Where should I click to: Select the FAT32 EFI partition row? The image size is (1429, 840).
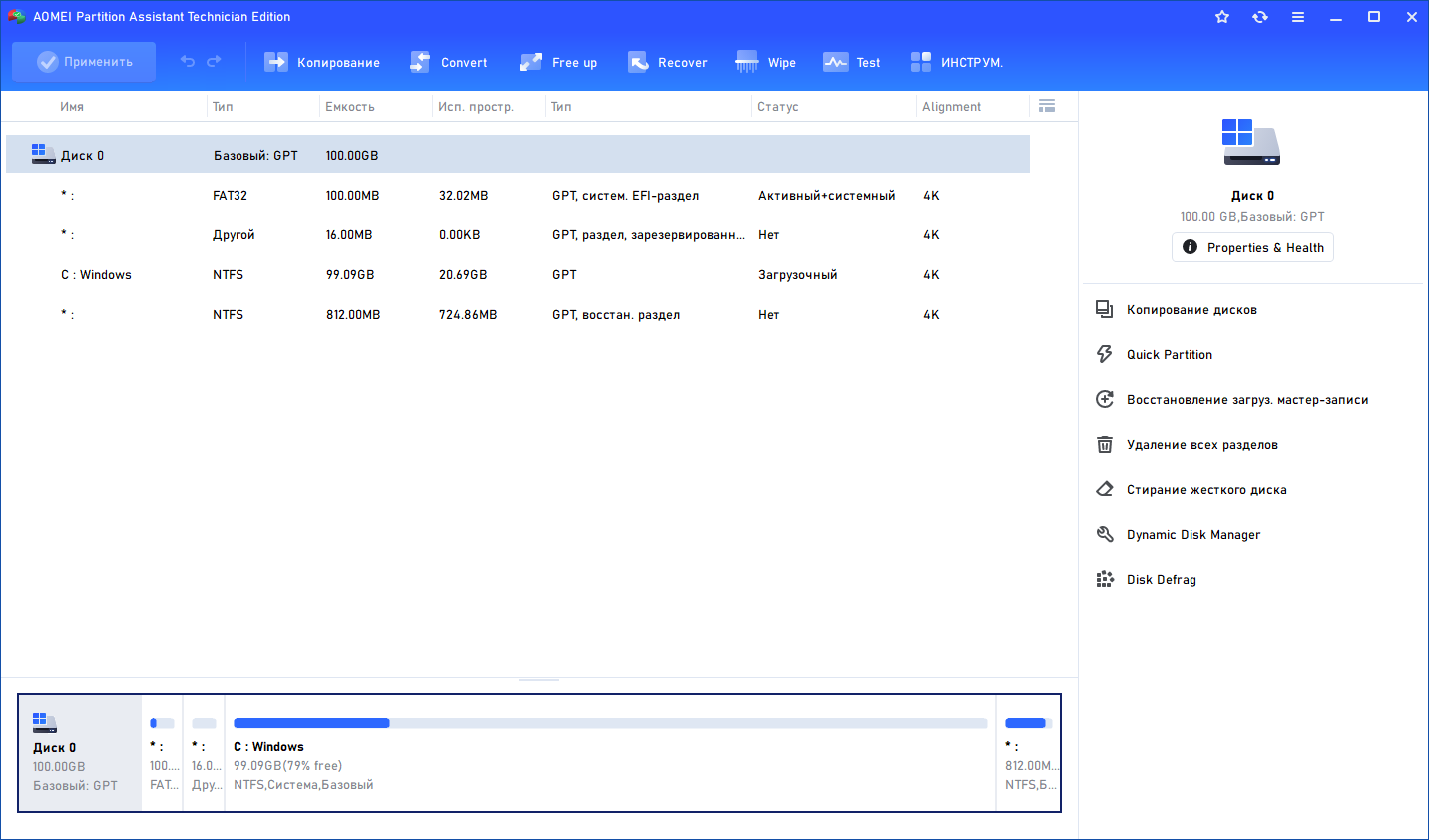click(518, 196)
